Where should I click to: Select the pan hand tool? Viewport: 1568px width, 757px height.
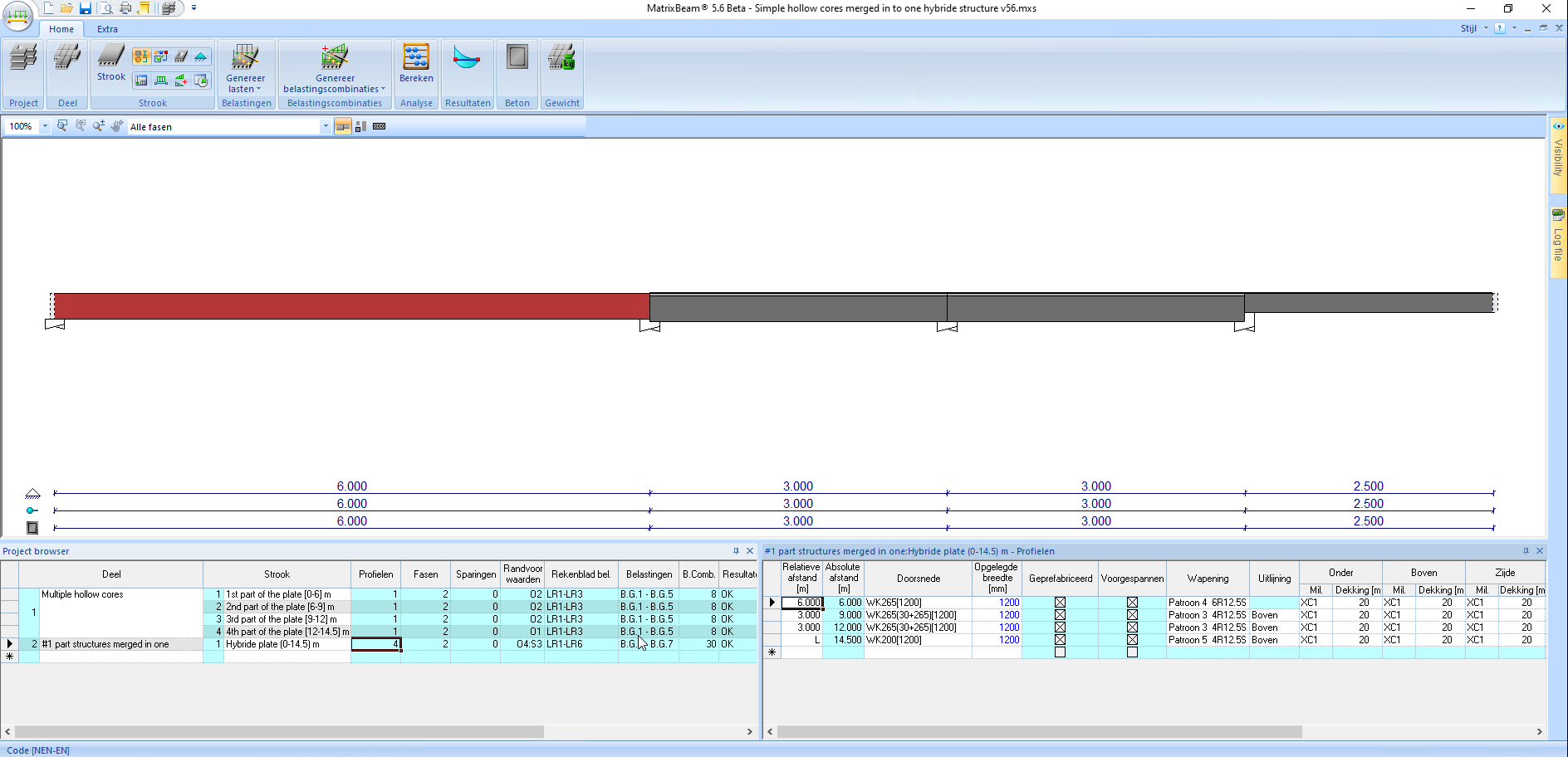coord(117,126)
